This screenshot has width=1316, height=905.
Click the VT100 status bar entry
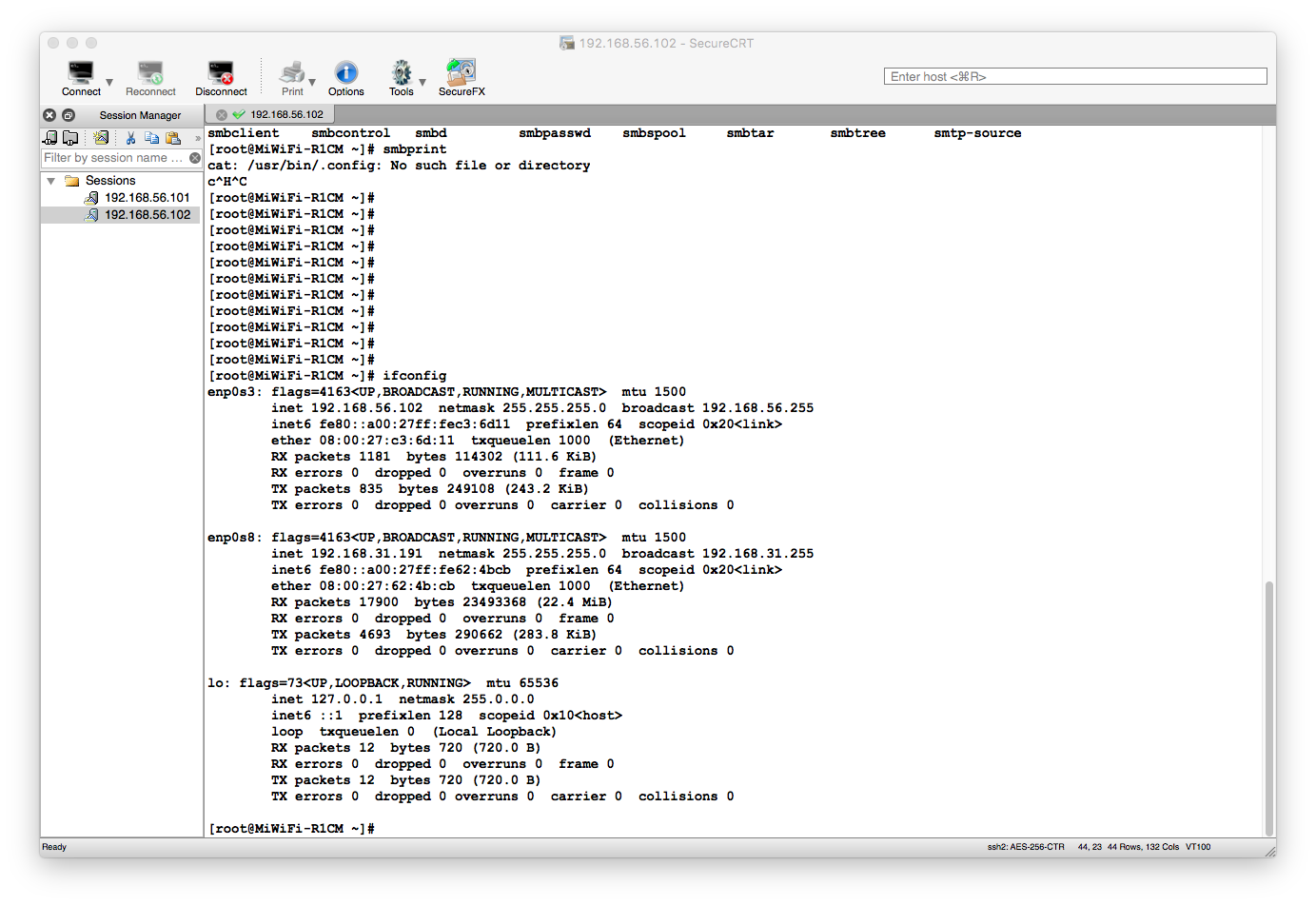(x=1198, y=847)
